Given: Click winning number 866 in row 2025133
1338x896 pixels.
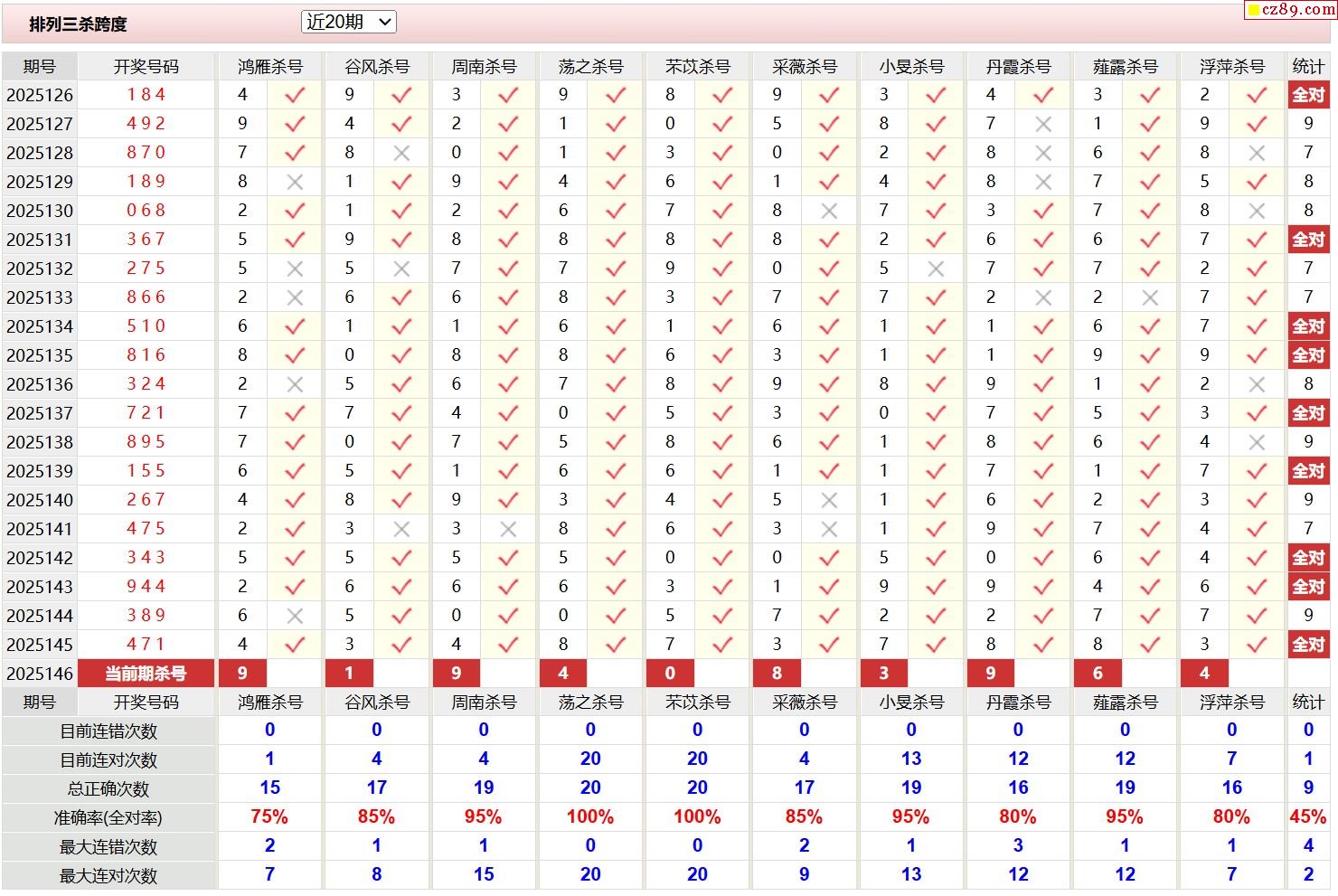Looking at the screenshot, I should pyautogui.click(x=146, y=297).
